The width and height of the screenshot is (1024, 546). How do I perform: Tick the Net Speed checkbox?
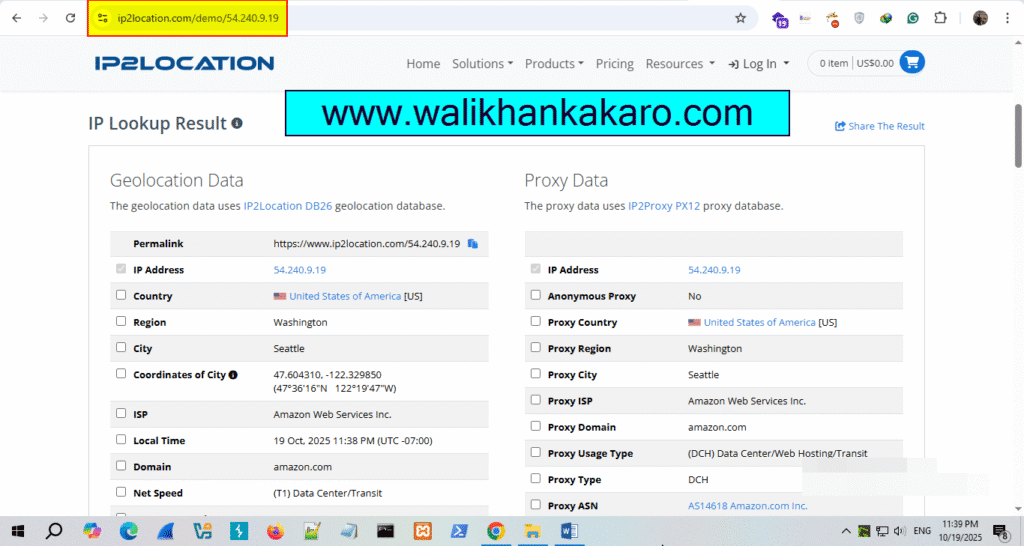pyautogui.click(x=121, y=492)
